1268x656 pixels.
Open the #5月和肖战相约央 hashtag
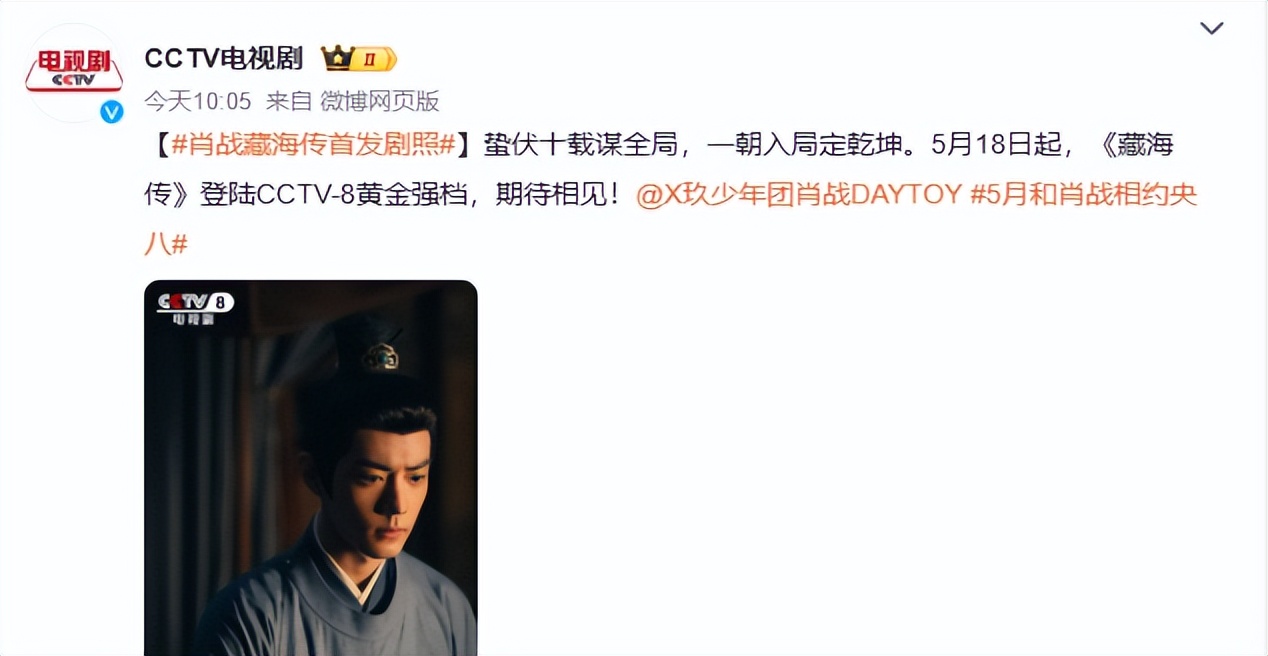tap(1084, 194)
